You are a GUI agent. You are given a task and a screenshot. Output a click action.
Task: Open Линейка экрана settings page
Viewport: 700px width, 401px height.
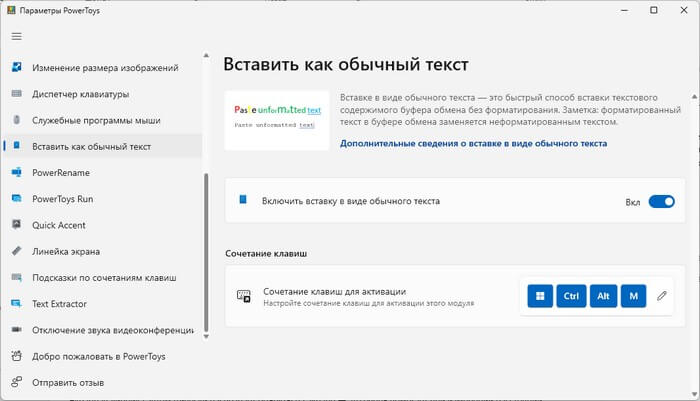(66, 252)
